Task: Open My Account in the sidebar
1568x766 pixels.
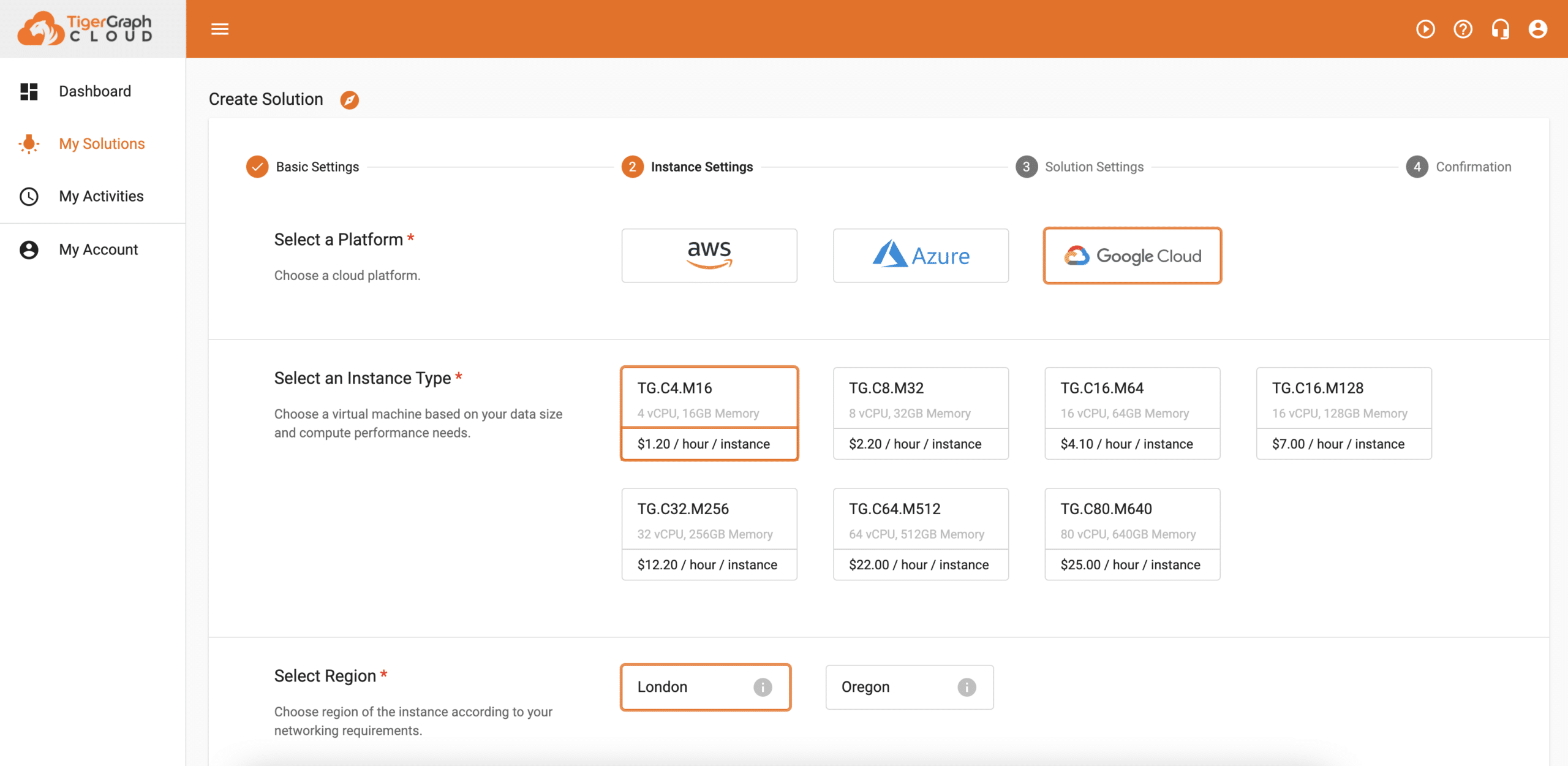Action: [93, 249]
